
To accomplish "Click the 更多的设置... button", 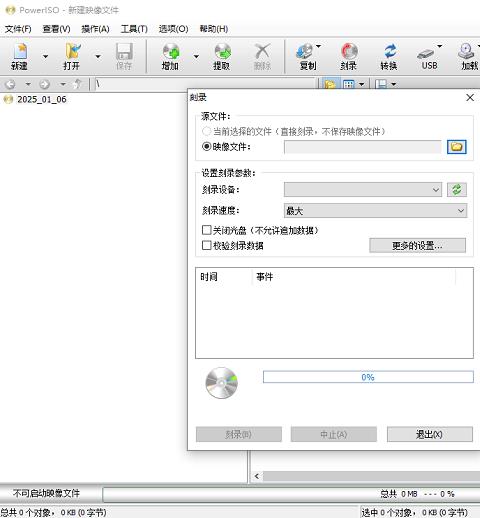I will click(417, 246).
